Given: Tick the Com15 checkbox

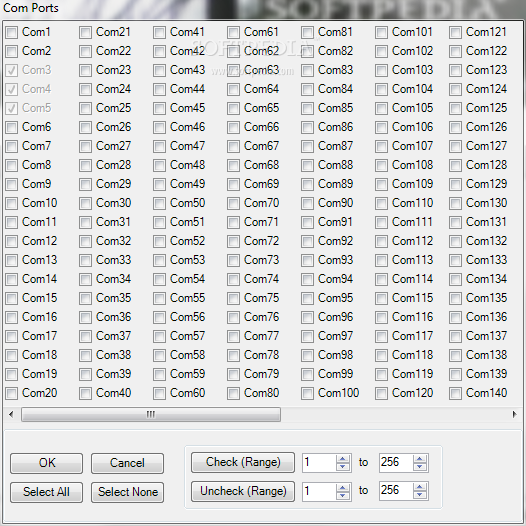Looking at the screenshot, I should click(12, 298).
